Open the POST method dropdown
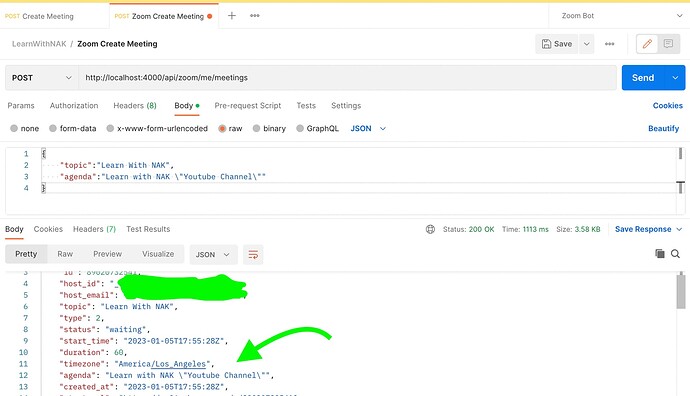 (x=42, y=78)
